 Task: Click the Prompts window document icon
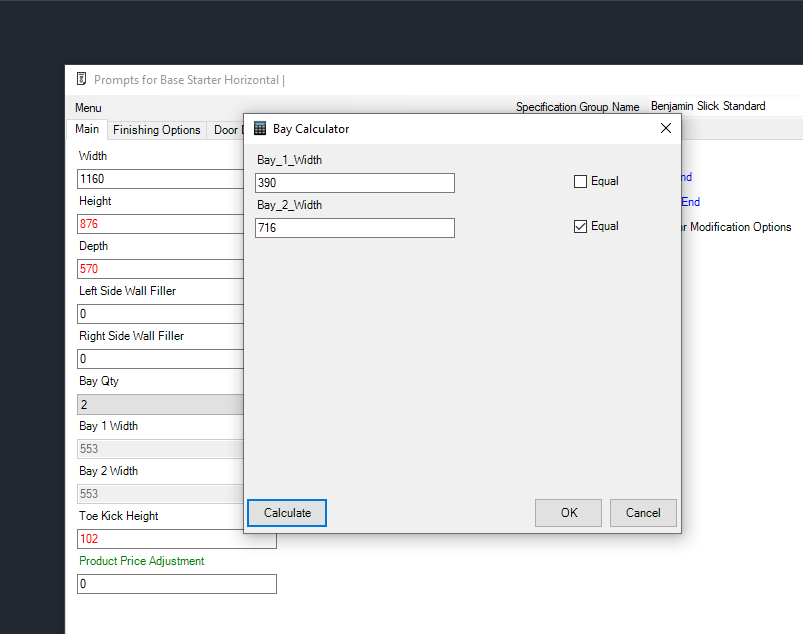click(x=81, y=79)
